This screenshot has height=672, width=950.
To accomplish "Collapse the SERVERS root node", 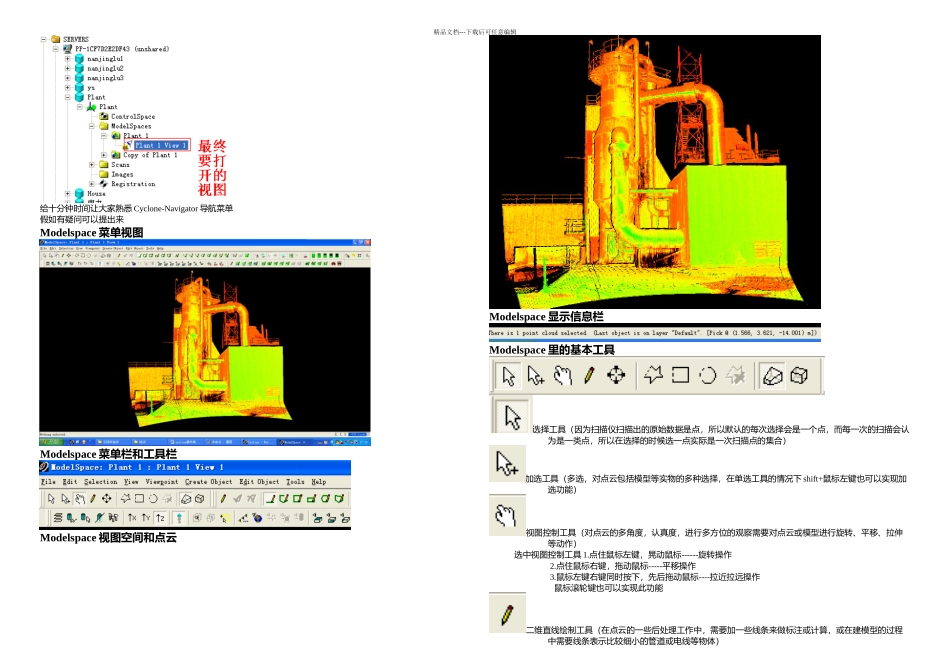I will point(43,39).
